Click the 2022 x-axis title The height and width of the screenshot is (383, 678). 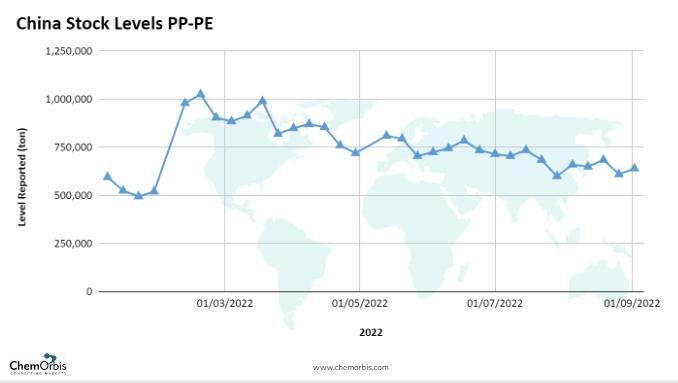371,332
